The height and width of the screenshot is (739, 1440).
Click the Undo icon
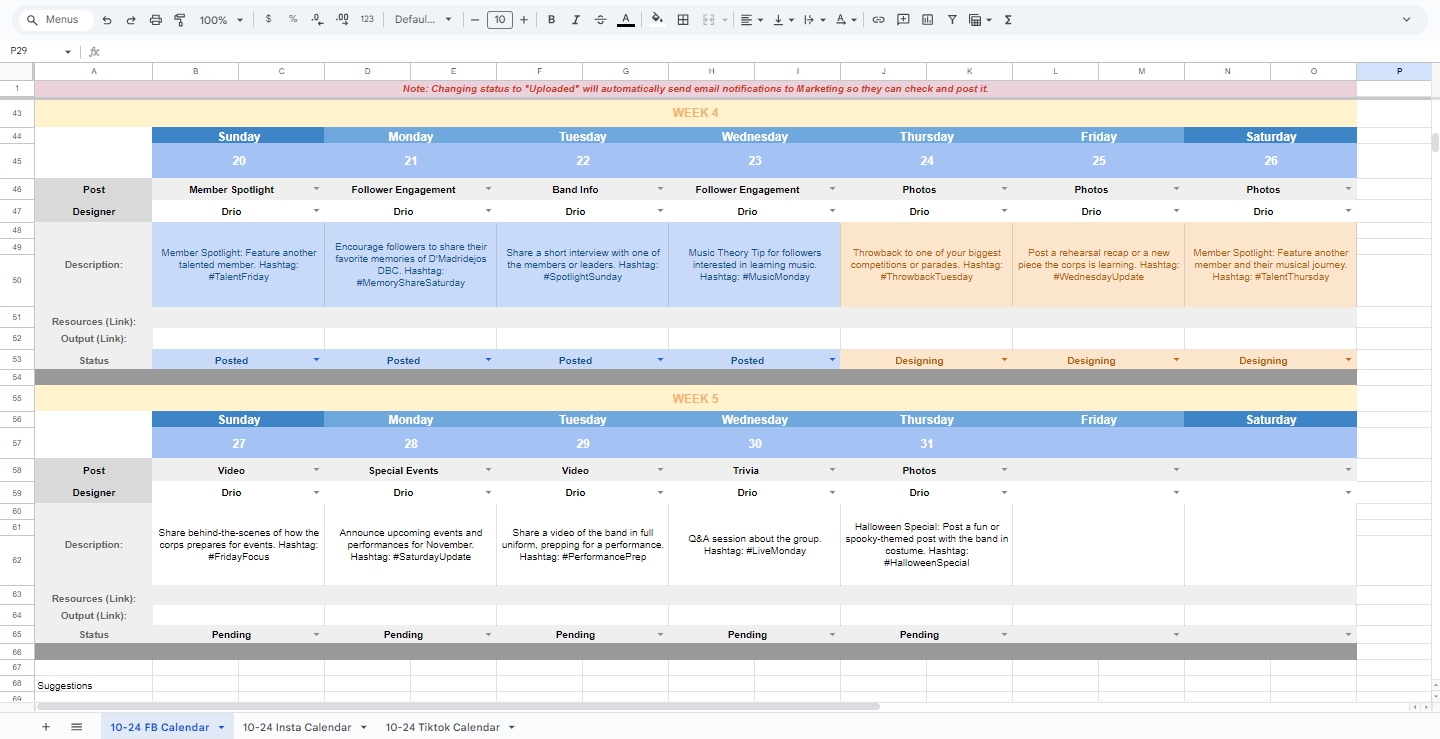[x=107, y=20]
